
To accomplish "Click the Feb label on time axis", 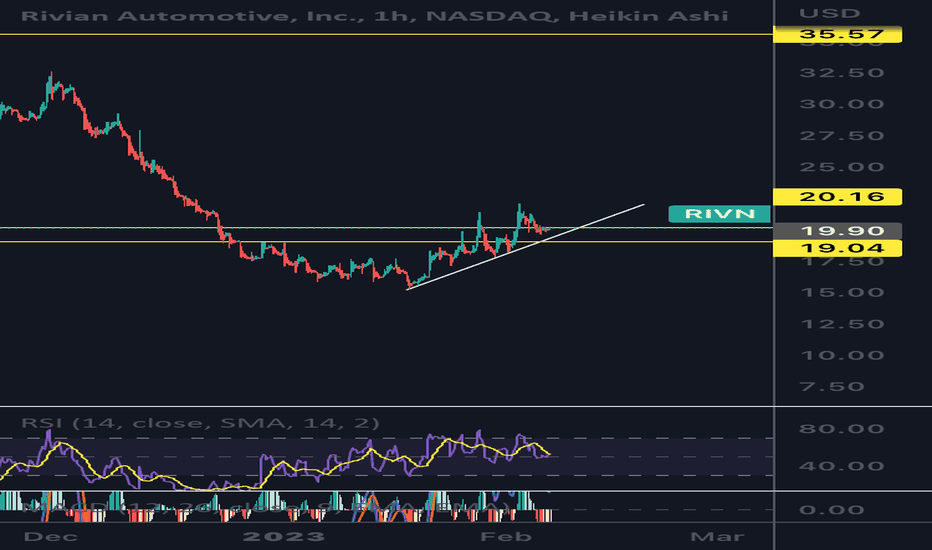I will point(505,537).
